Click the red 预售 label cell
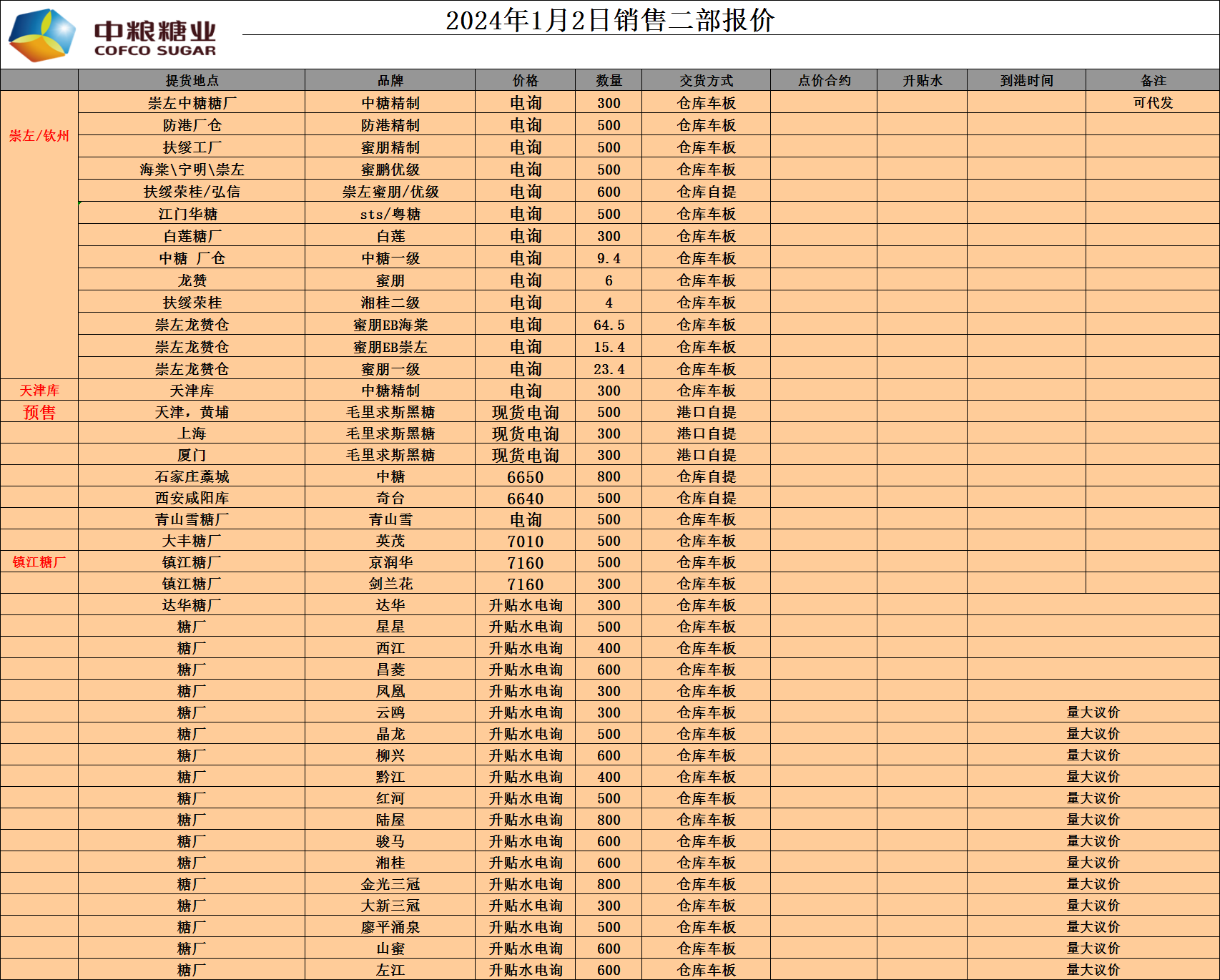 coord(39,412)
